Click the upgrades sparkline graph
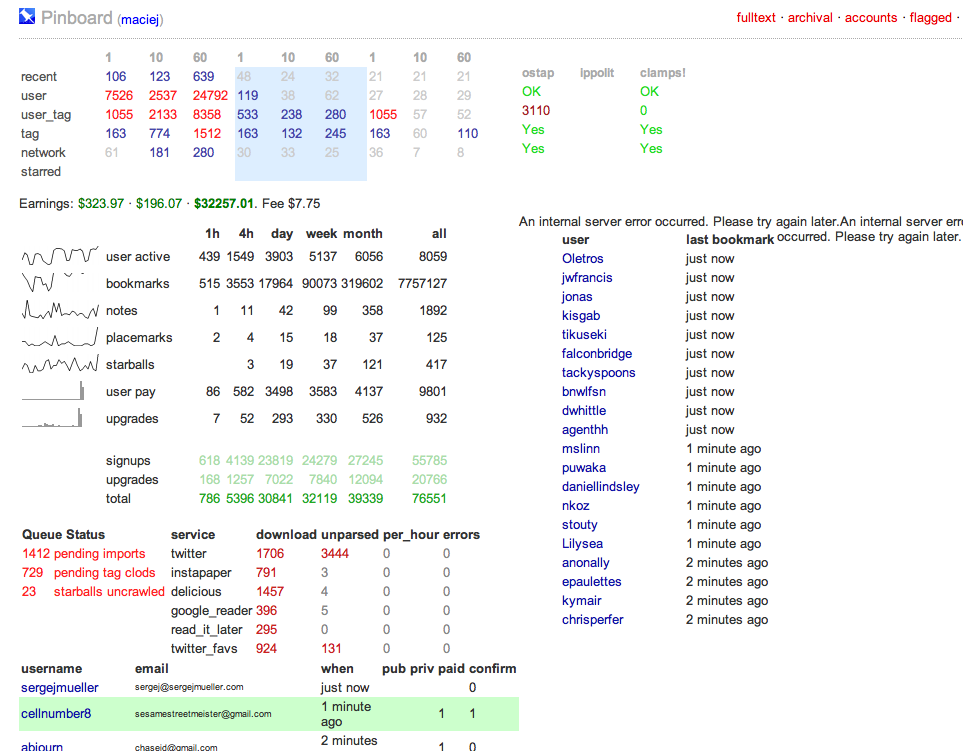 pos(53,418)
